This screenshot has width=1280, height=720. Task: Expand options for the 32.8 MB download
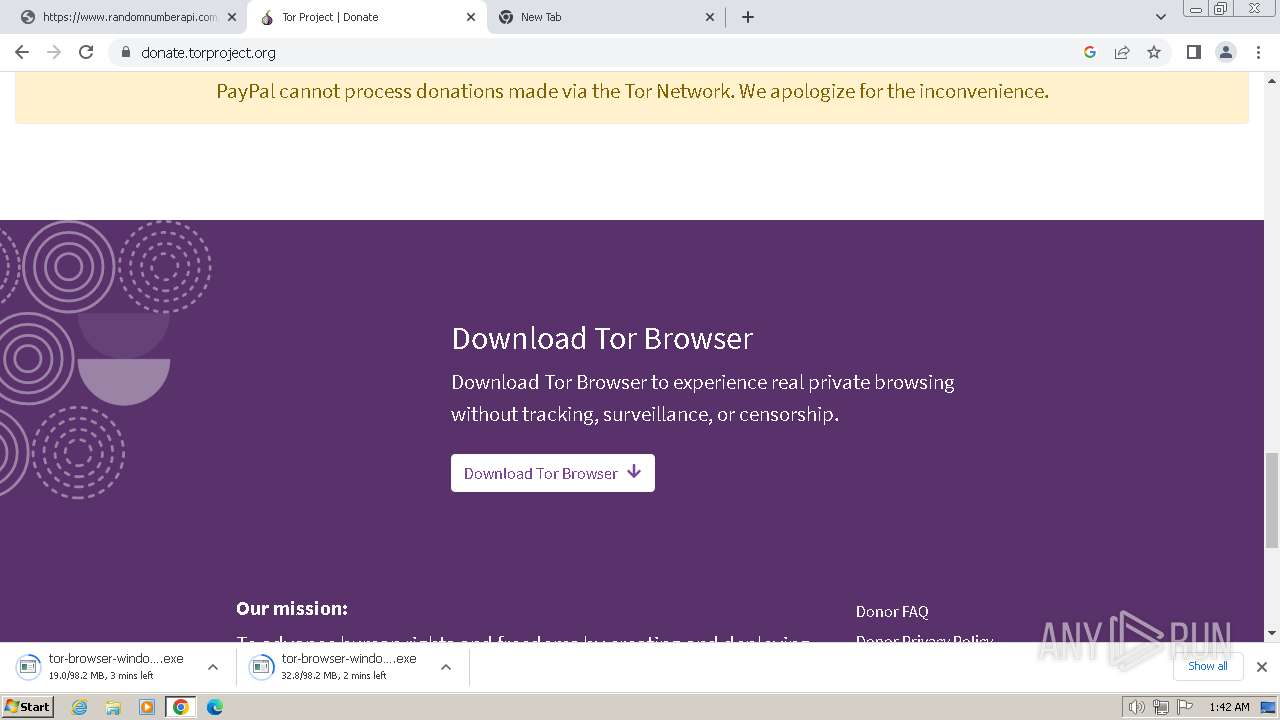(x=446, y=667)
